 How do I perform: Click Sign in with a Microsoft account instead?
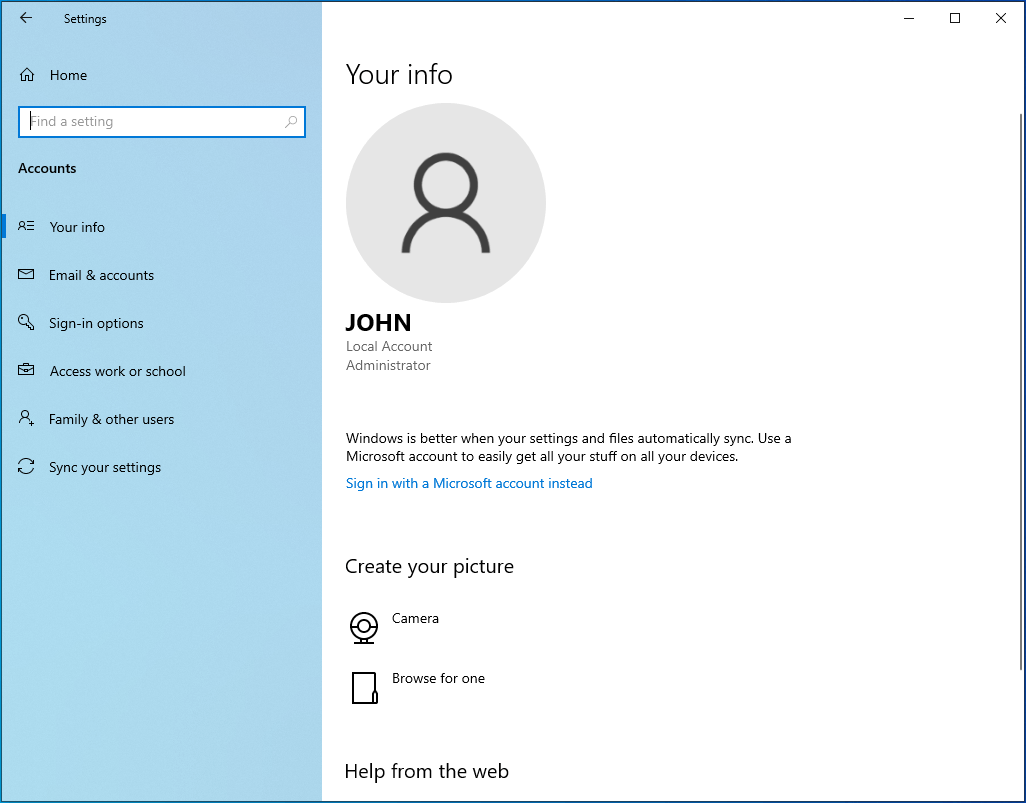pos(469,483)
